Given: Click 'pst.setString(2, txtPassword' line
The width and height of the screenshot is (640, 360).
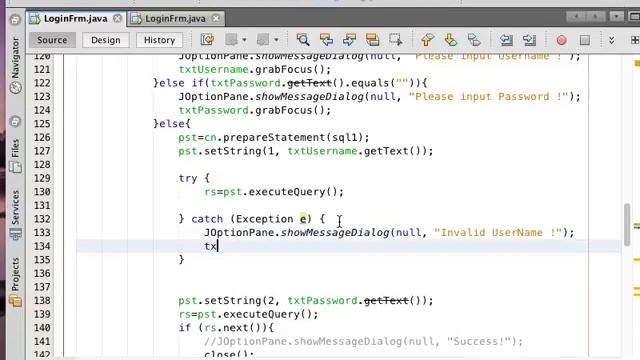Looking at the screenshot, I should [x=306, y=301].
